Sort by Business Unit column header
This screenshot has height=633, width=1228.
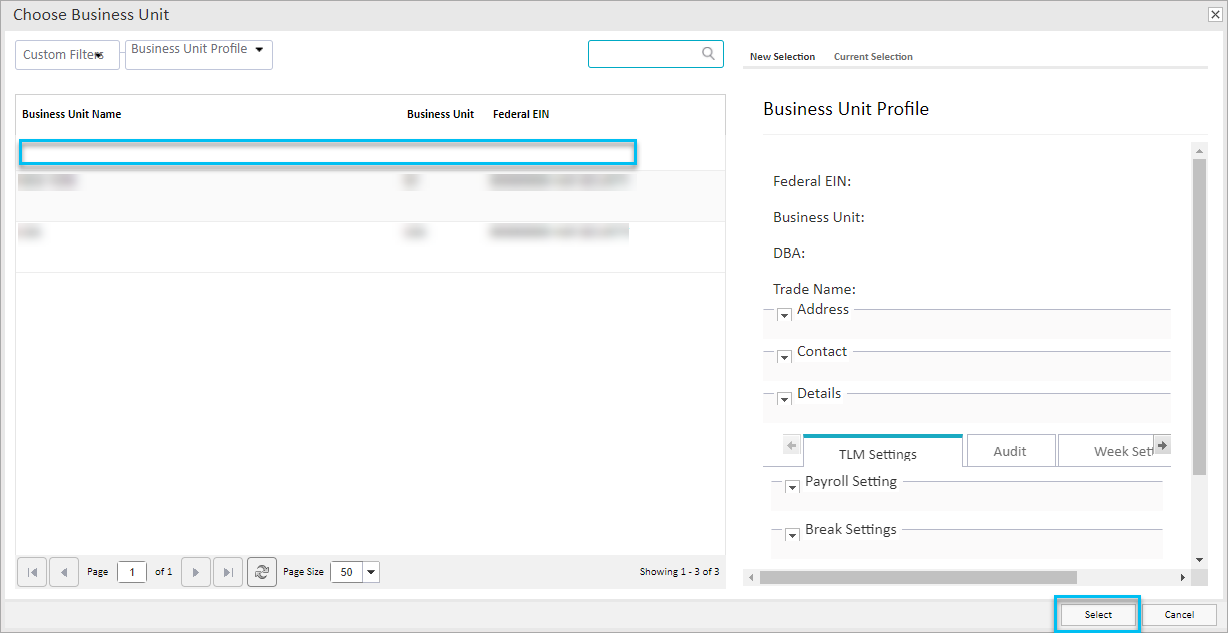(x=440, y=114)
